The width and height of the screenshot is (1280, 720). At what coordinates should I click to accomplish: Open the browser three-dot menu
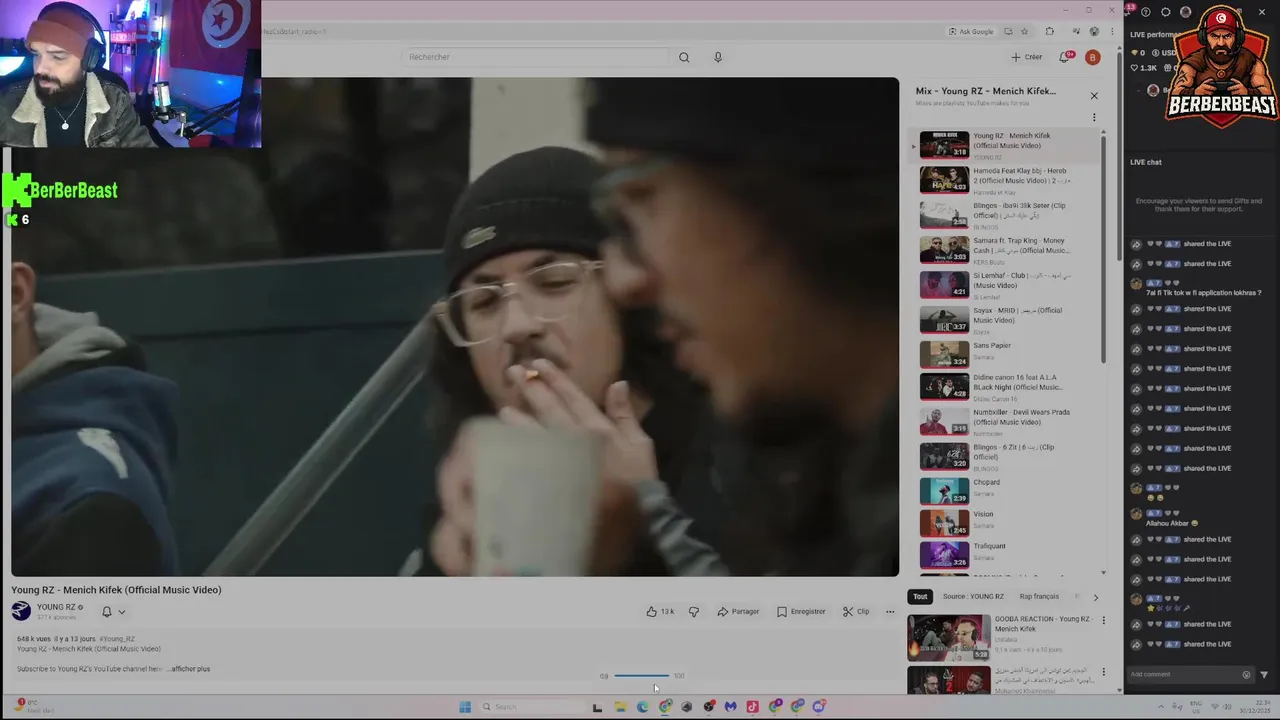1112,31
